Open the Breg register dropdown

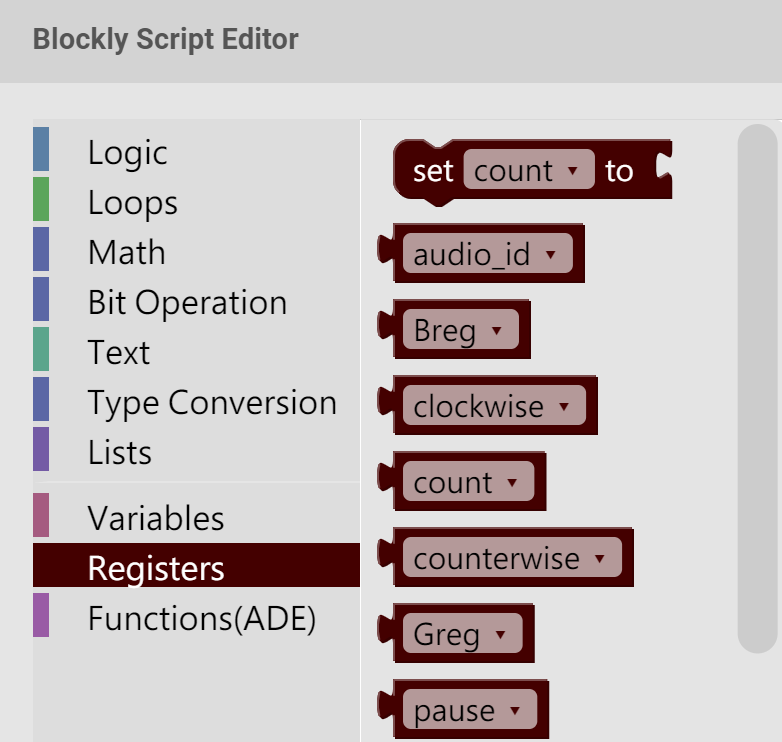pos(461,329)
